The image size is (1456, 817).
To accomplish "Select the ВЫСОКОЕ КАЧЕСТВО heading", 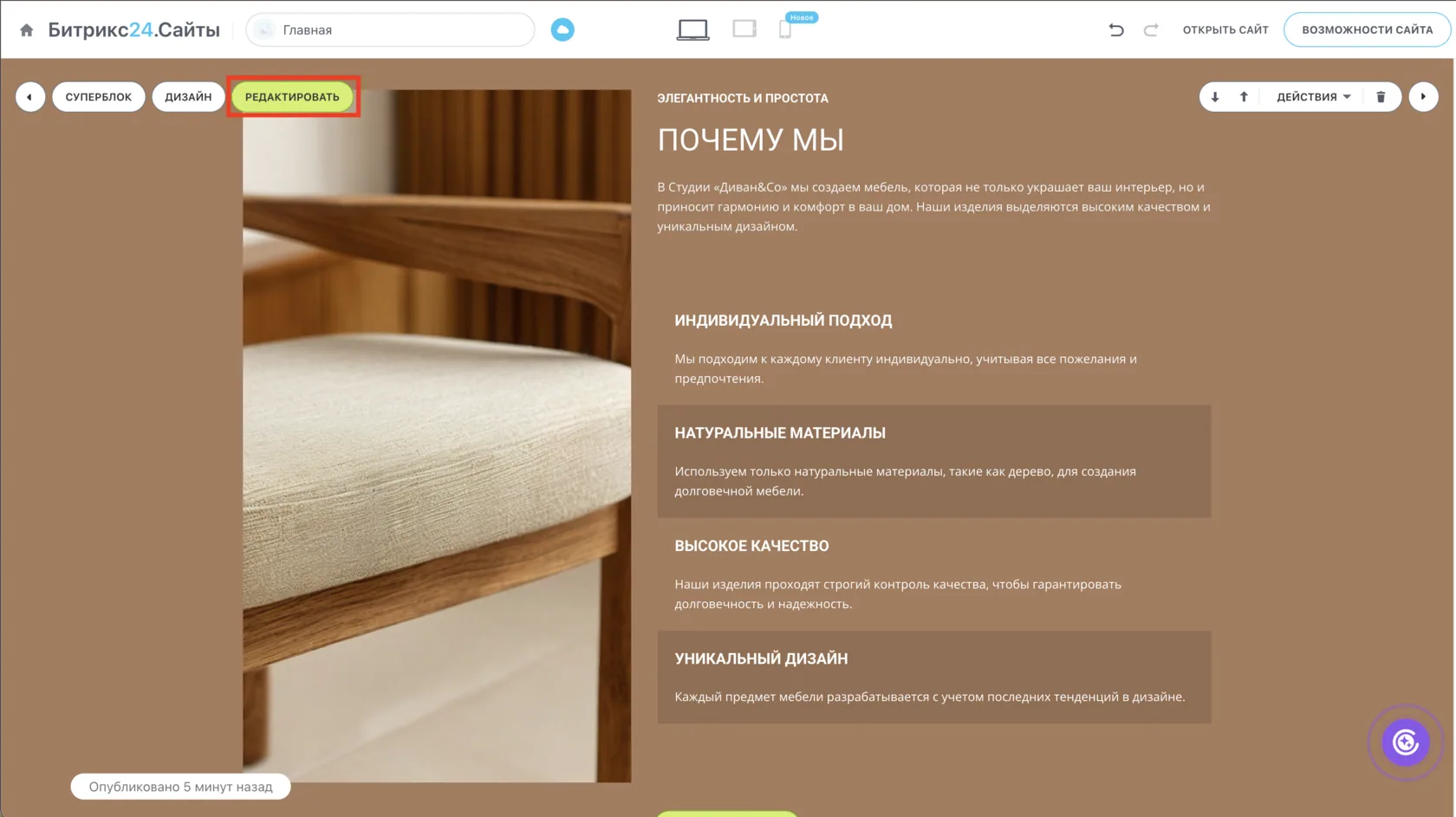I will pyautogui.click(x=752, y=546).
